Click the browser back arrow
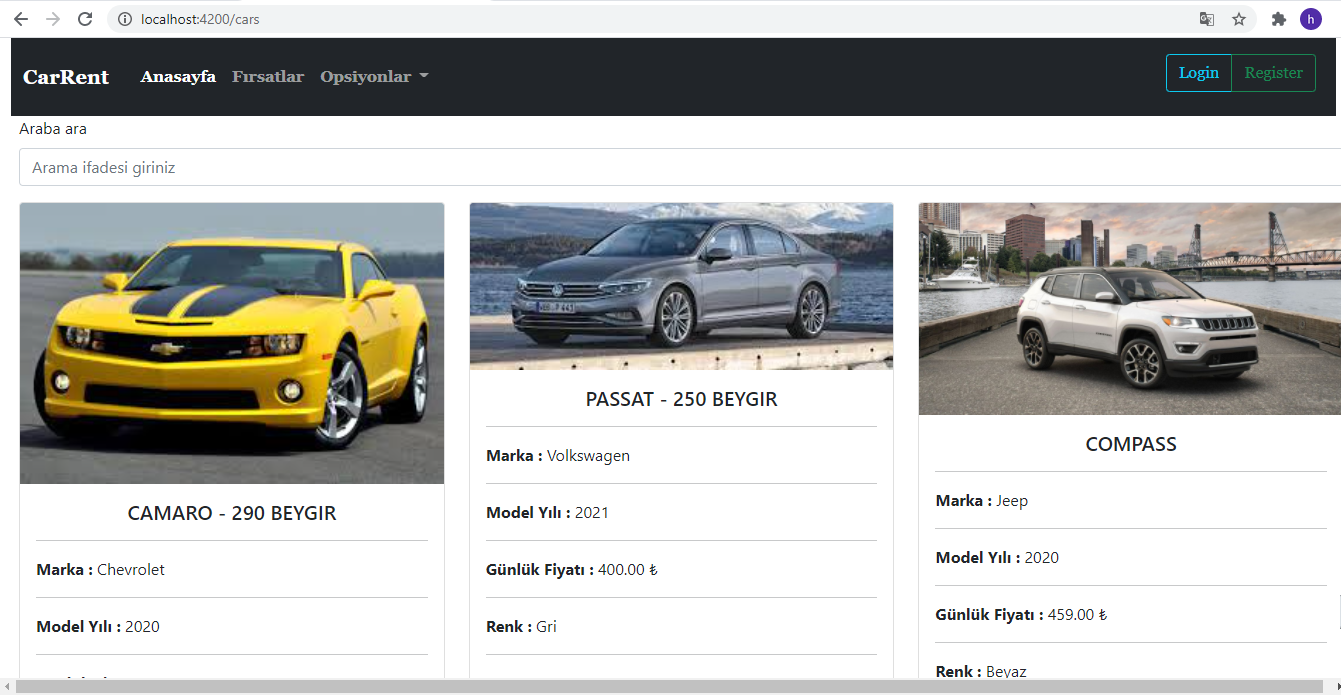 tap(20, 18)
